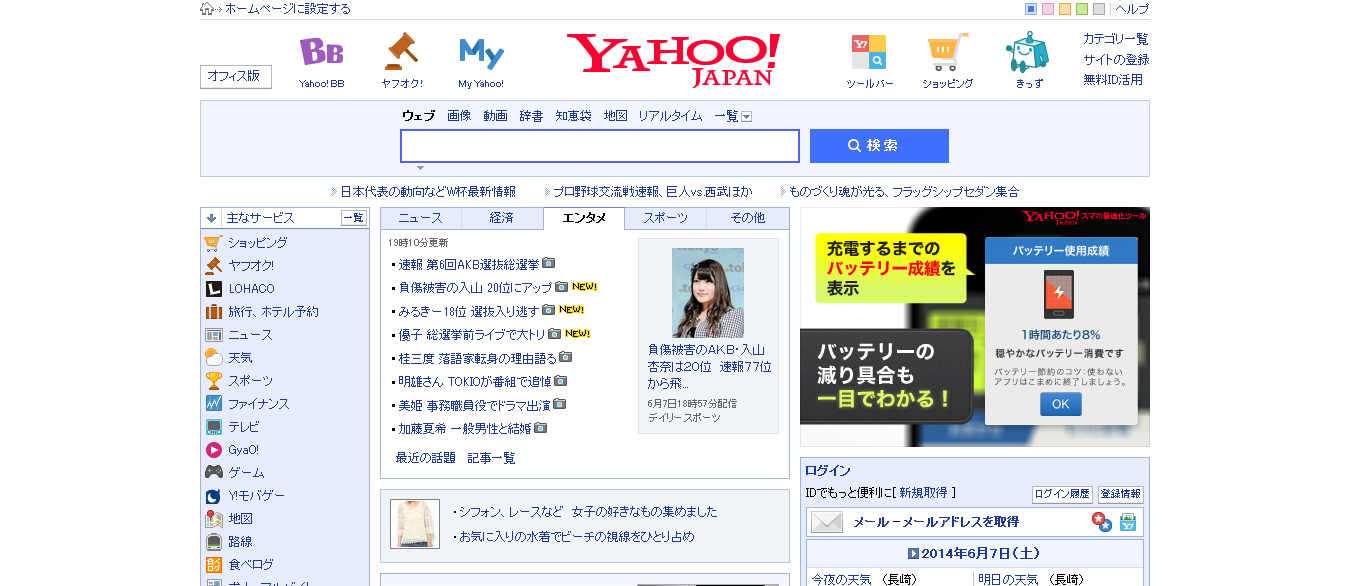
Task: Select the orange theme color swatch
Action: (1065, 9)
